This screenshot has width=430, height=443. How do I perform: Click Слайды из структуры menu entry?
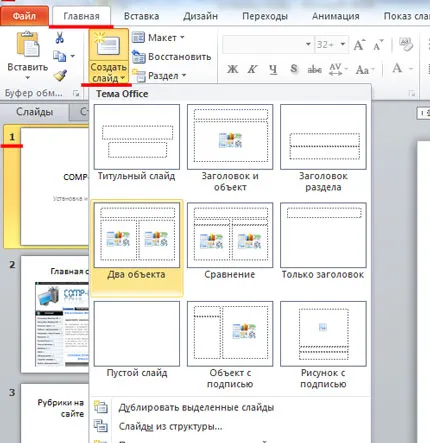170,426
